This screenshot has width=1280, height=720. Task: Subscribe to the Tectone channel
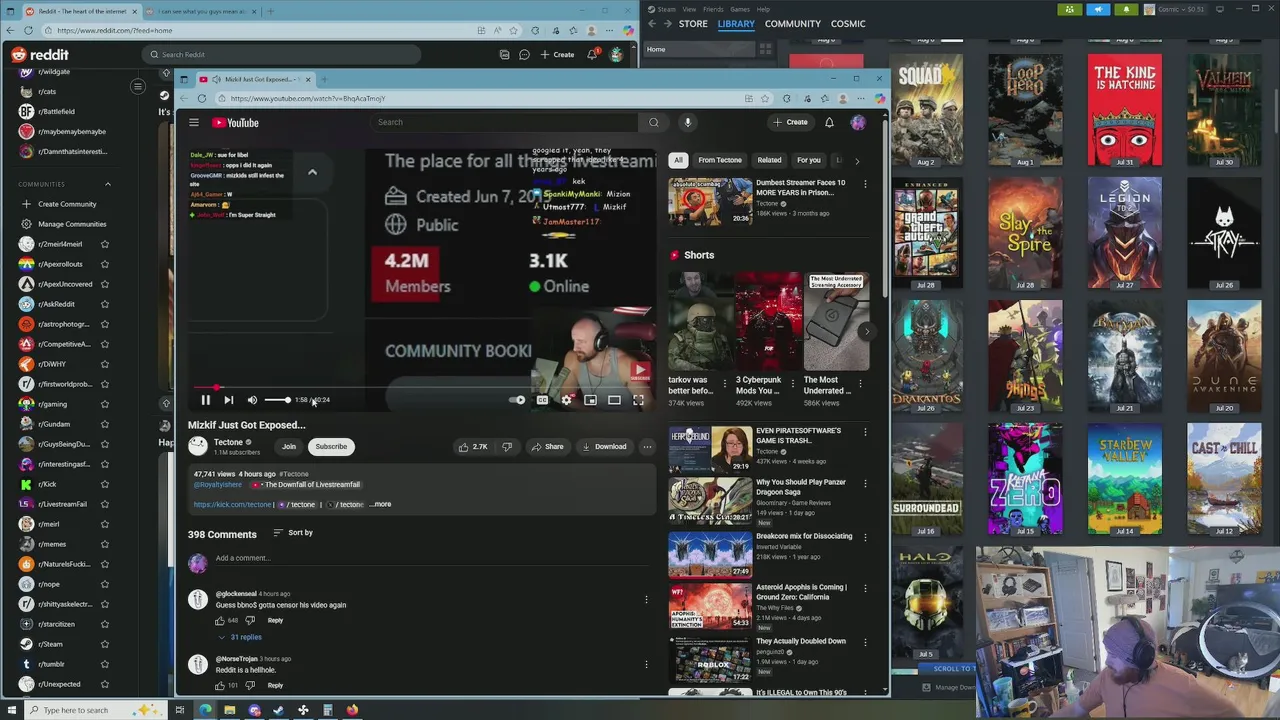[x=331, y=447]
